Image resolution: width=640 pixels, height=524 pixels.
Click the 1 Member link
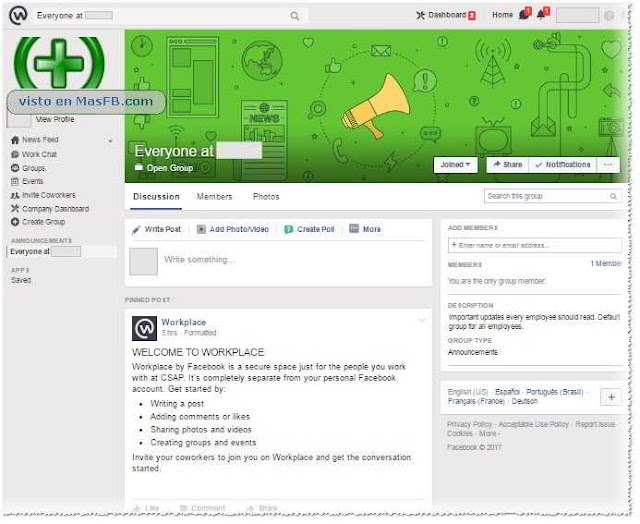pos(606,264)
